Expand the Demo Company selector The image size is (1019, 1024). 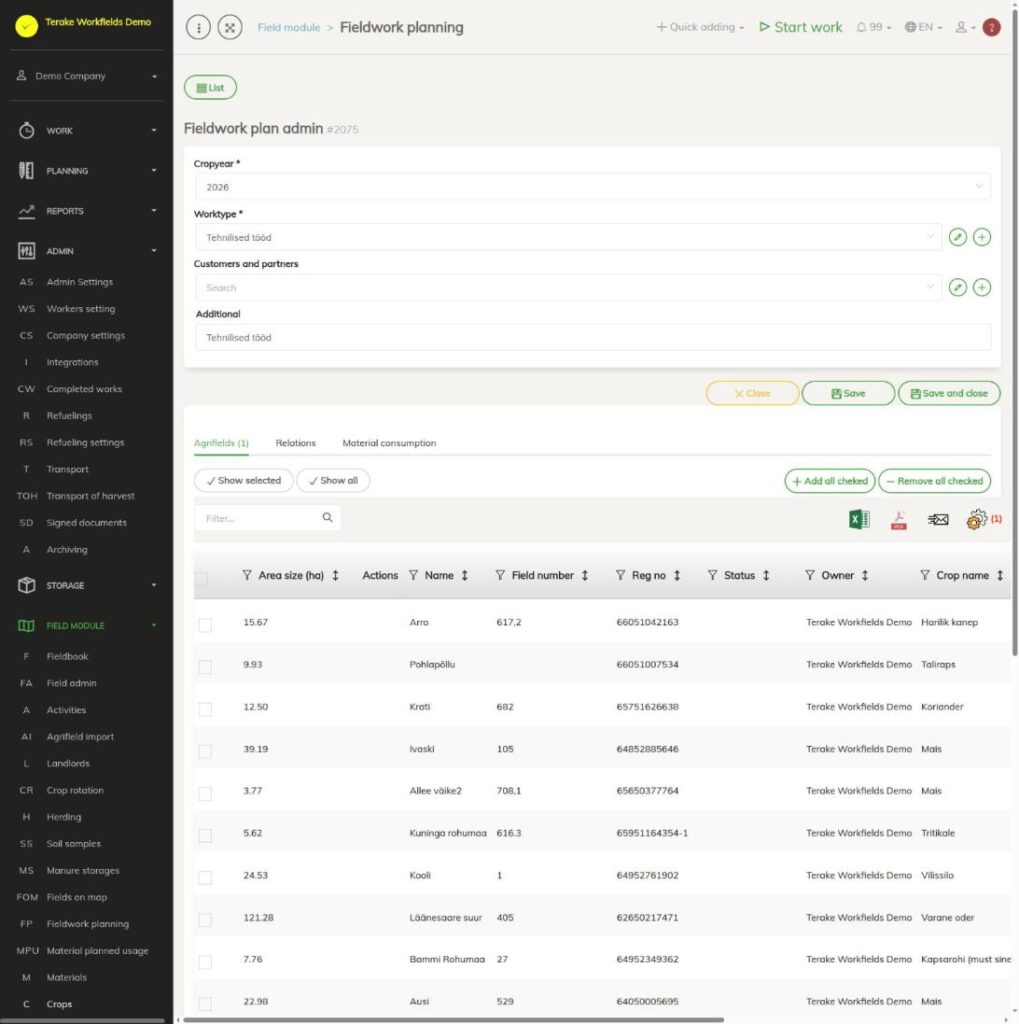click(86, 76)
